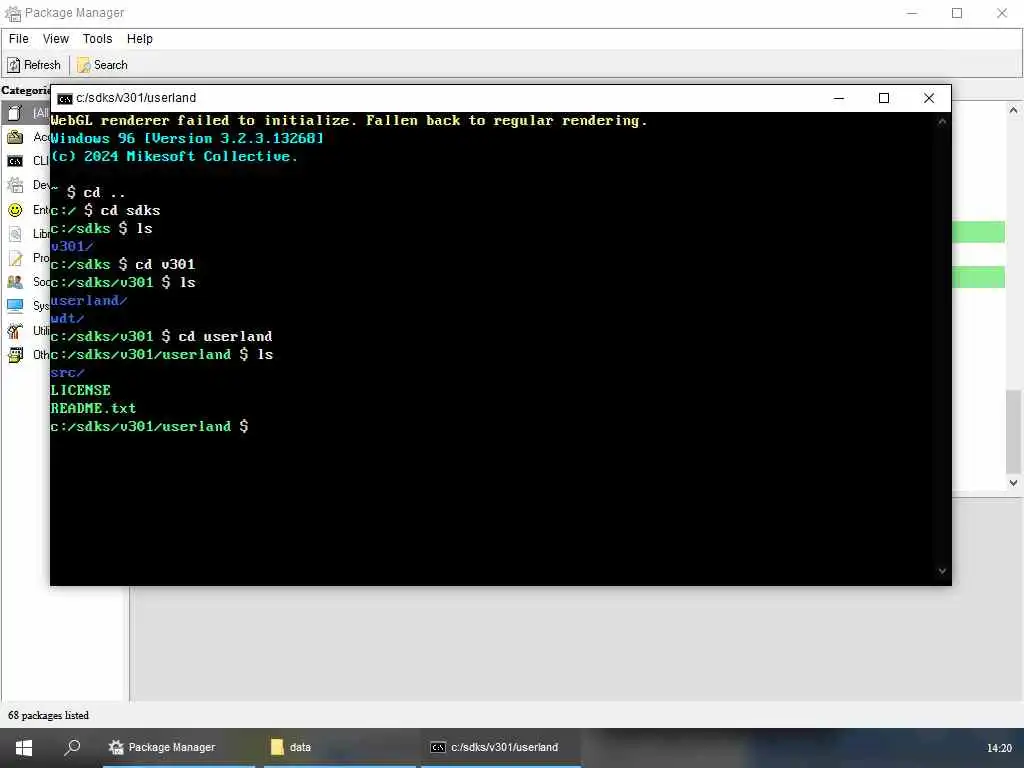Open the View menu
1024x768 pixels.
56,39
